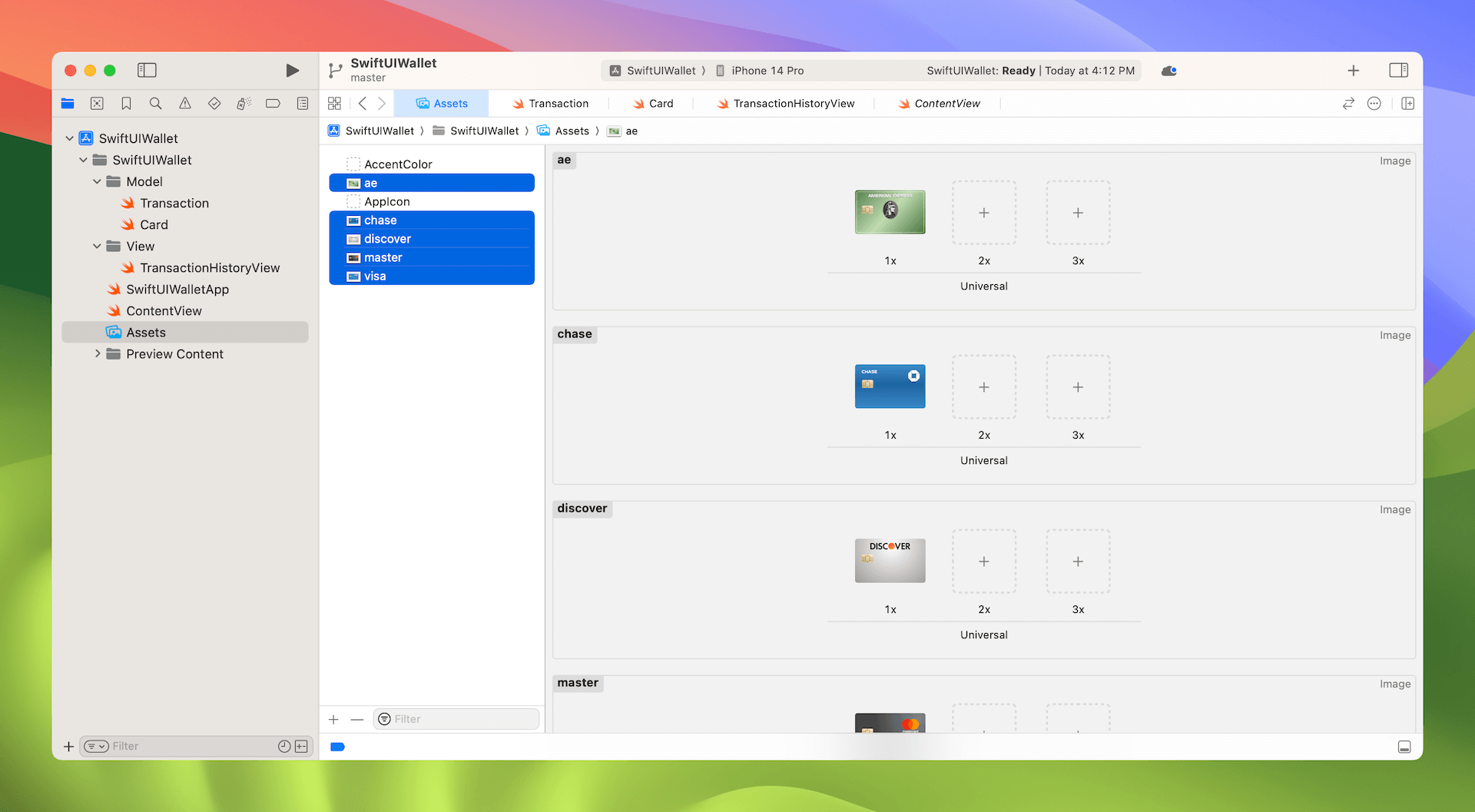Open the editor options ellipsis menu
This screenshot has width=1475, height=812.
coord(1374,104)
